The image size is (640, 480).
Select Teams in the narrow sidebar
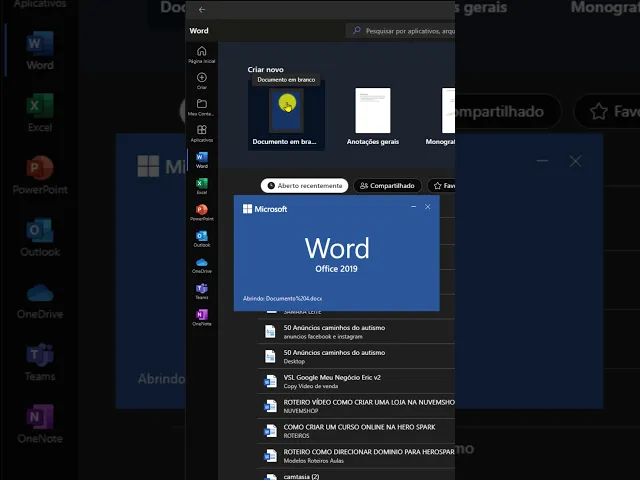click(202, 291)
